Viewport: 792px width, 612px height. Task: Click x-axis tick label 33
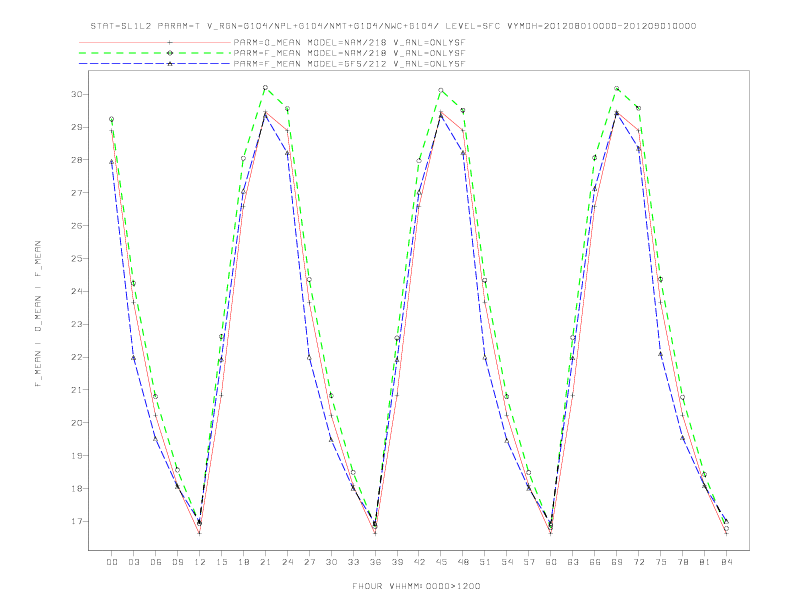(353, 562)
